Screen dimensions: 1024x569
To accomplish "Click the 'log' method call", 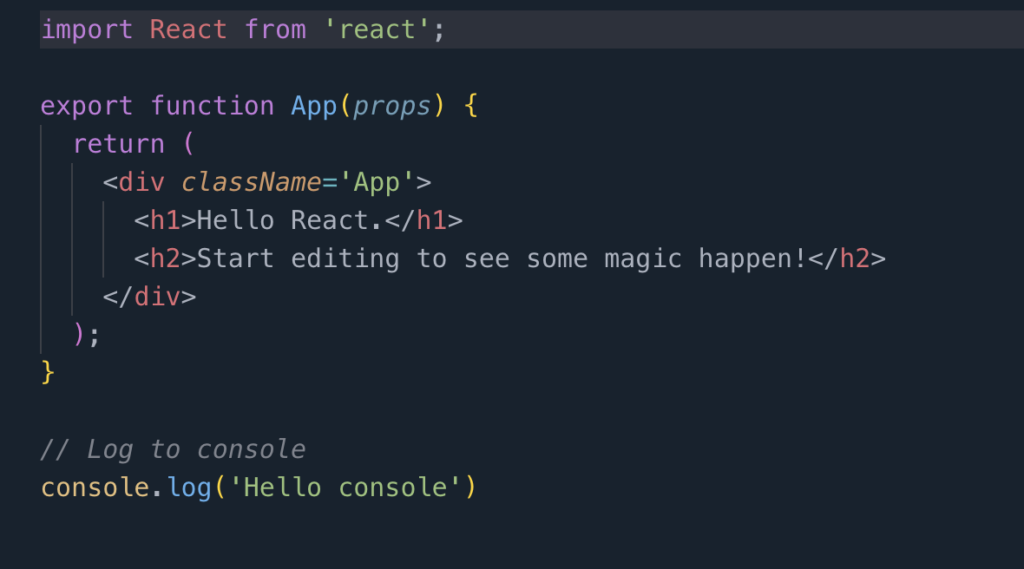I will 189,488.
